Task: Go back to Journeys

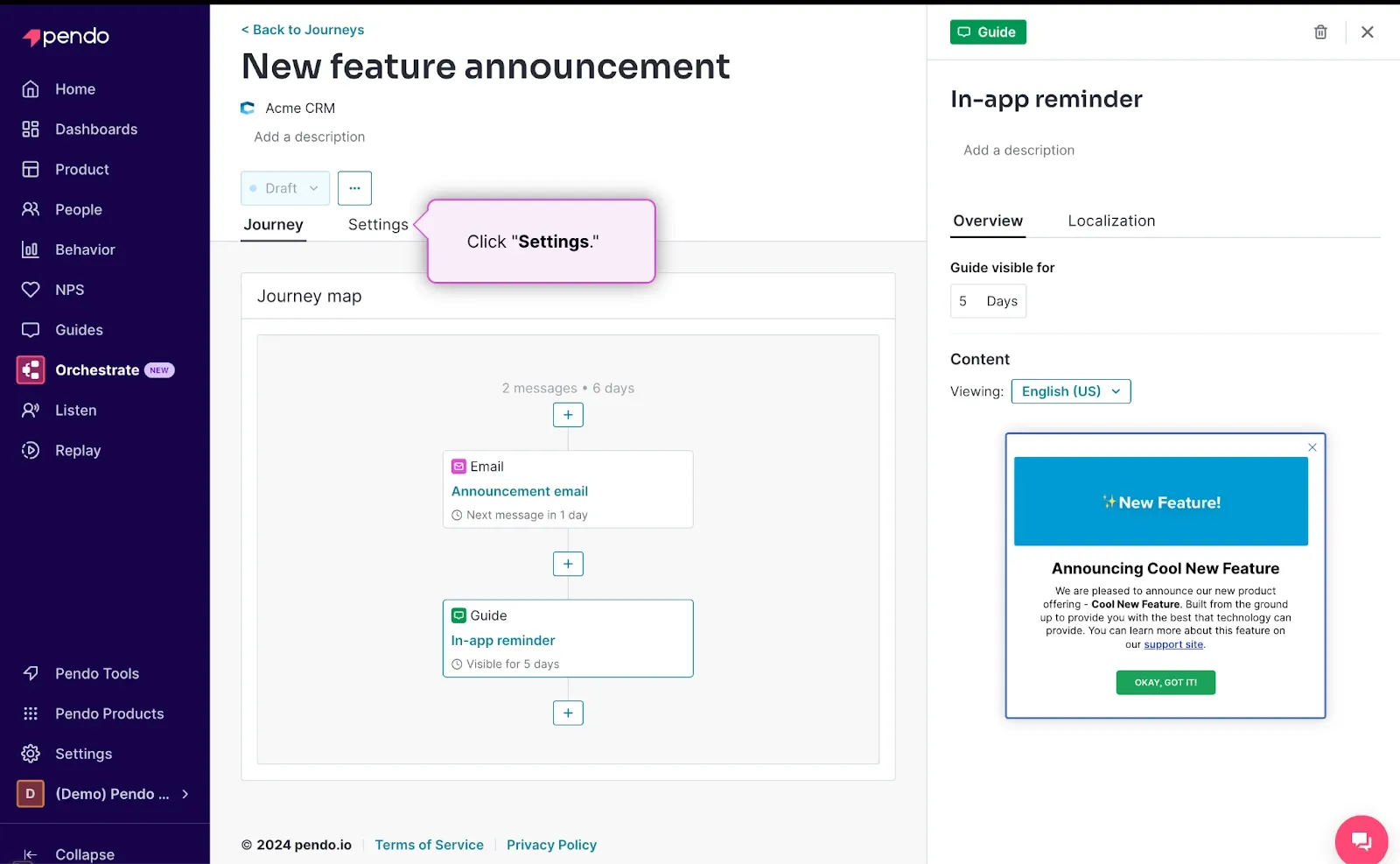Action: [x=303, y=30]
